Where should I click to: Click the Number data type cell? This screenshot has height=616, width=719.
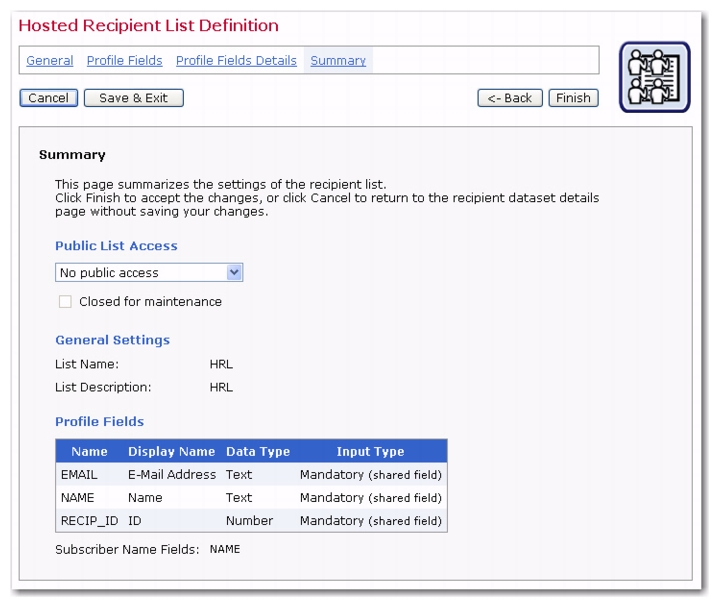click(249, 521)
